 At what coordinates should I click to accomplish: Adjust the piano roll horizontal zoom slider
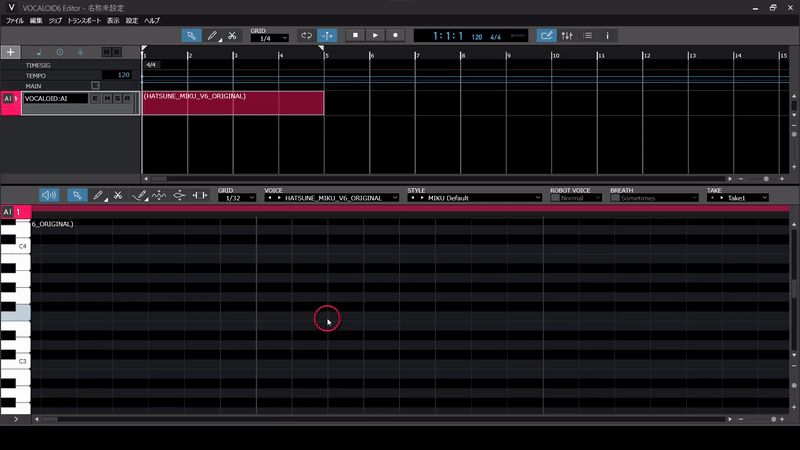pyautogui.click(x=773, y=419)
